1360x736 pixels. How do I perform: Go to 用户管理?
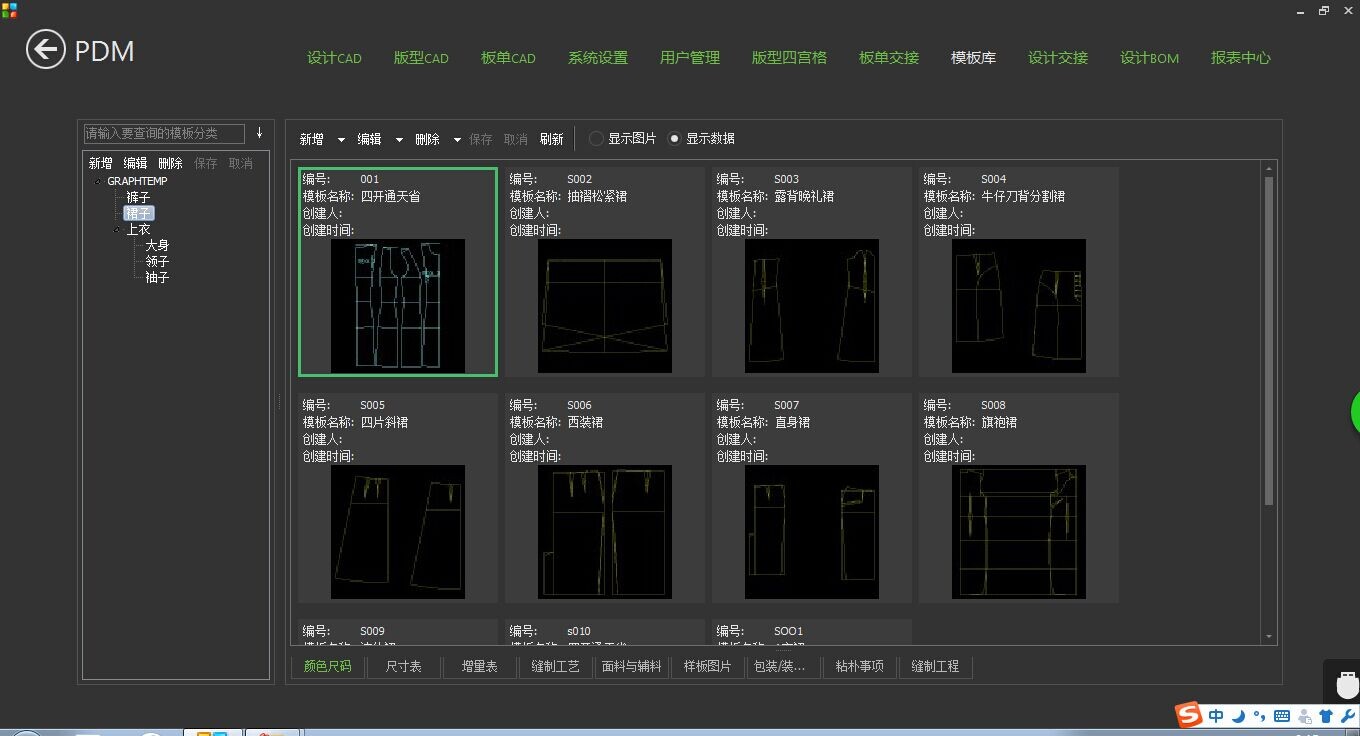point(690,58)
